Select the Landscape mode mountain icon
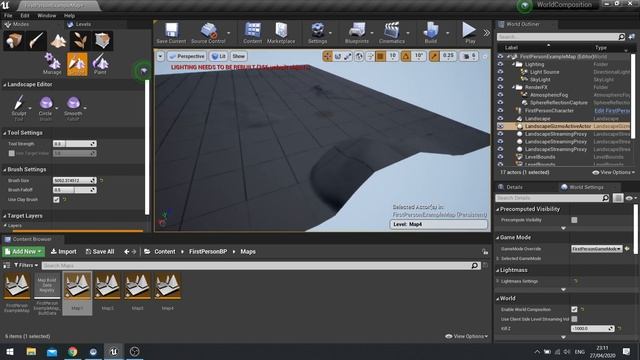 pos(58,41)
